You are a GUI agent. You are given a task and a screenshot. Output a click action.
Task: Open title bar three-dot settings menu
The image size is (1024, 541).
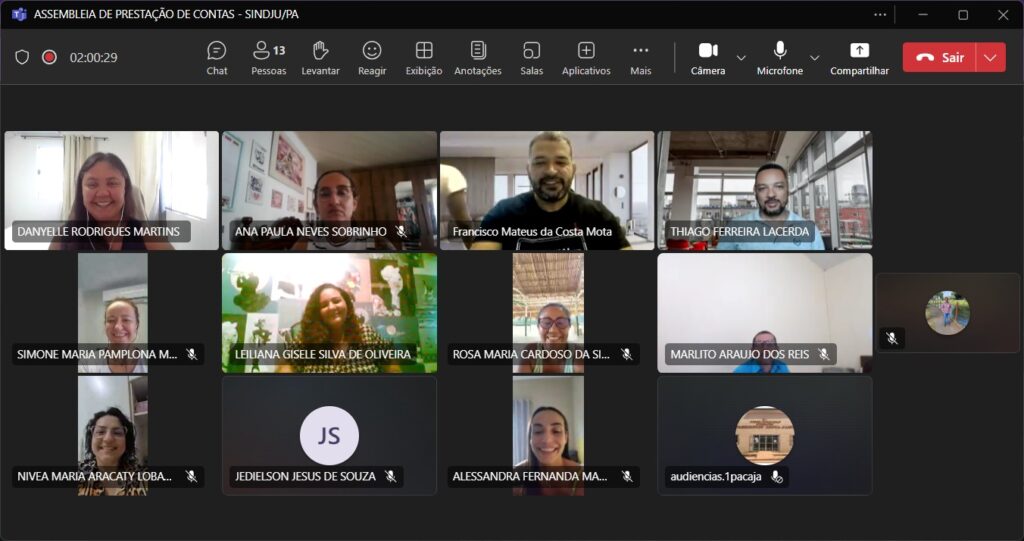coord(880,14)
